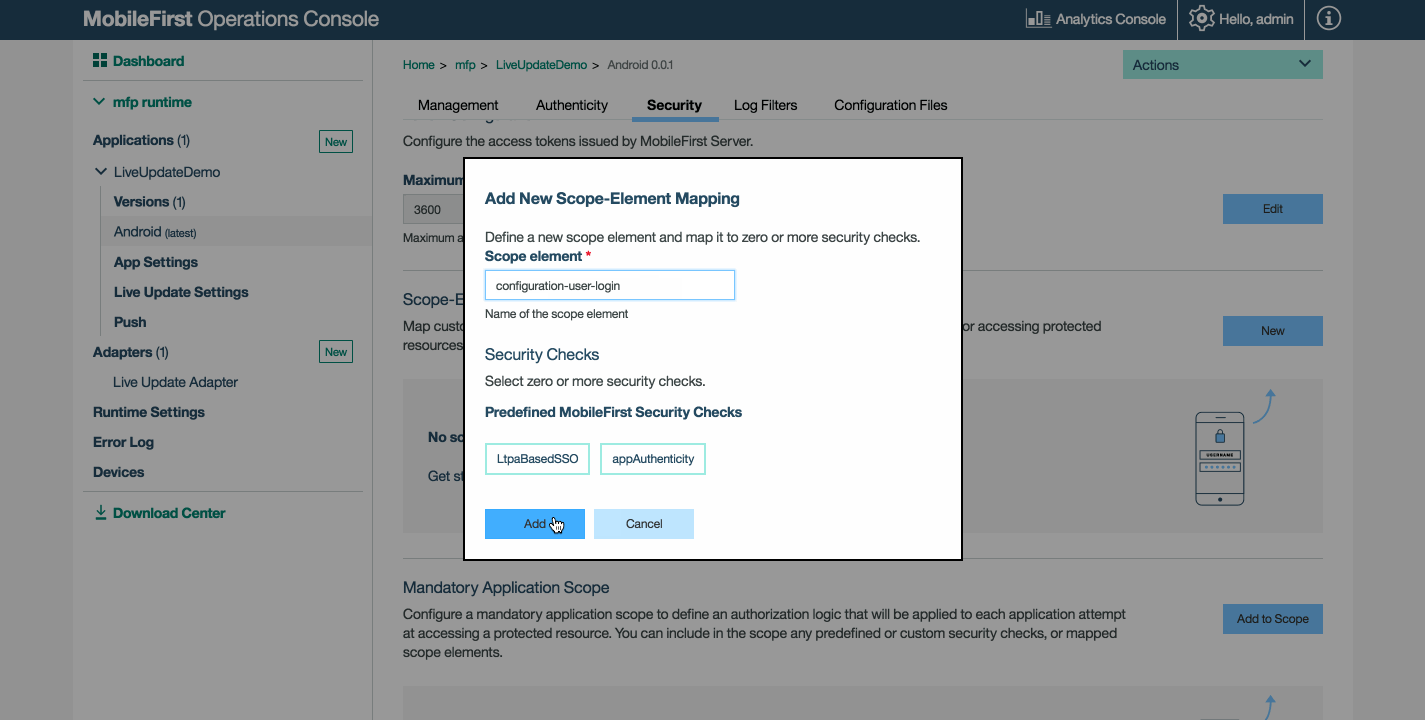Viewport: 1425px width, 720px height.
Task: Cancel the scope-element mapping dialog
Action: pyautogui.click(x=644, y=524)
